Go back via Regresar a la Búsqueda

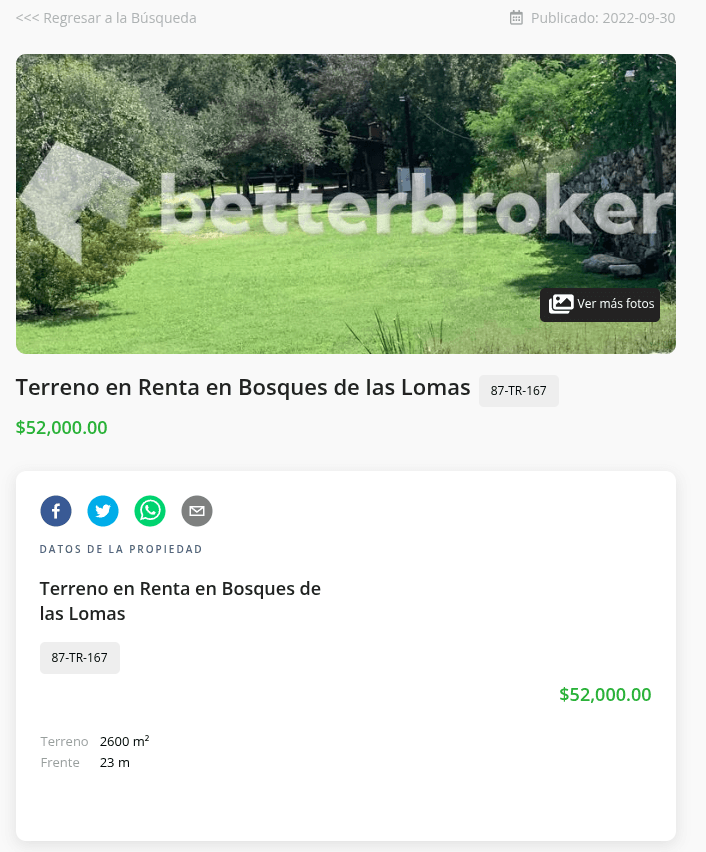click(x=106, y=18)
